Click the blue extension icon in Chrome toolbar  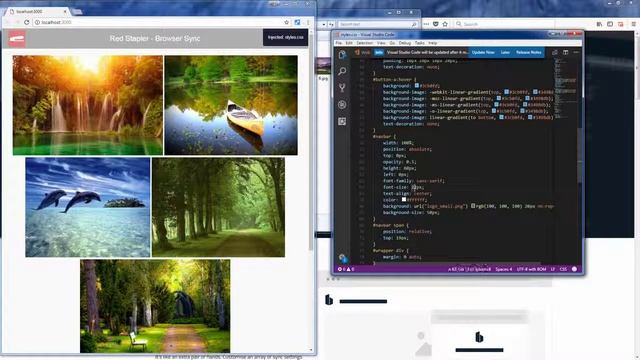tap(297, 22)
